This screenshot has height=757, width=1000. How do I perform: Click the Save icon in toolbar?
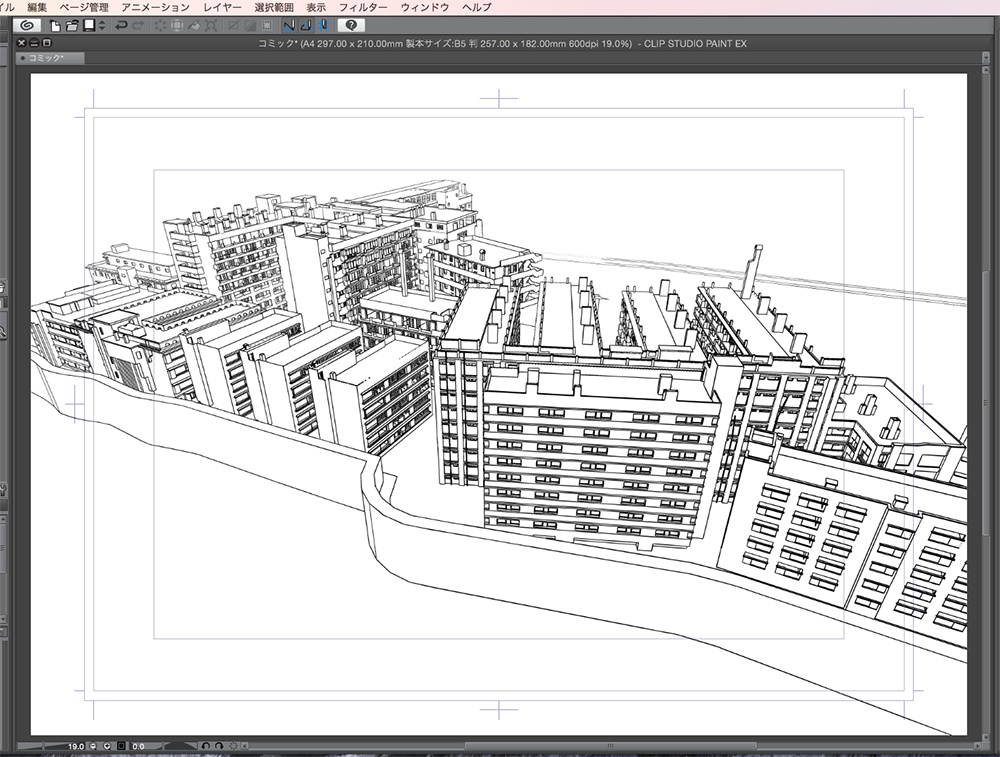pyautogui.click(x=88, y=25)
